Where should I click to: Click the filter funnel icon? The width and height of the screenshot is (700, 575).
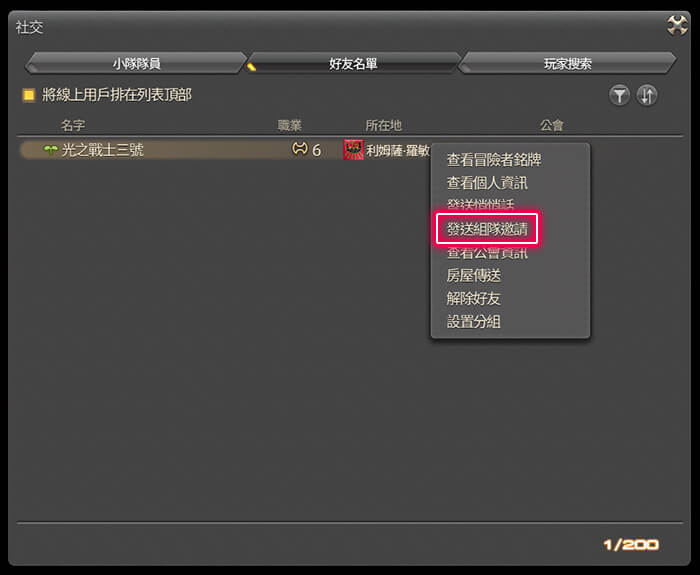click(x=619, y=95)
